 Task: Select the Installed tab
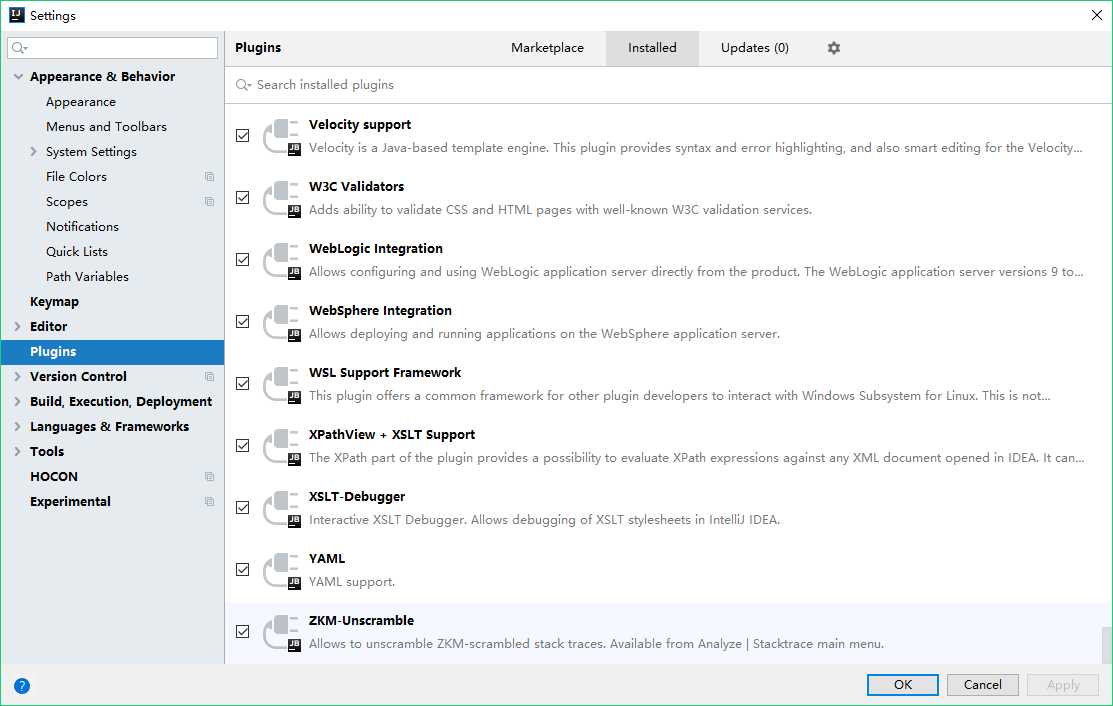coord(652,48)
